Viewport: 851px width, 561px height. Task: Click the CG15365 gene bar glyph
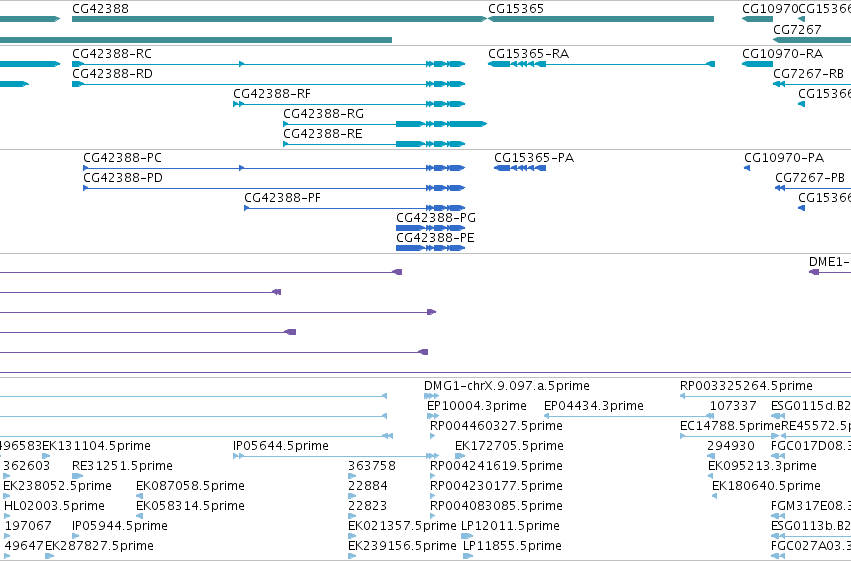pyautogui.click(x=601, y=19)
